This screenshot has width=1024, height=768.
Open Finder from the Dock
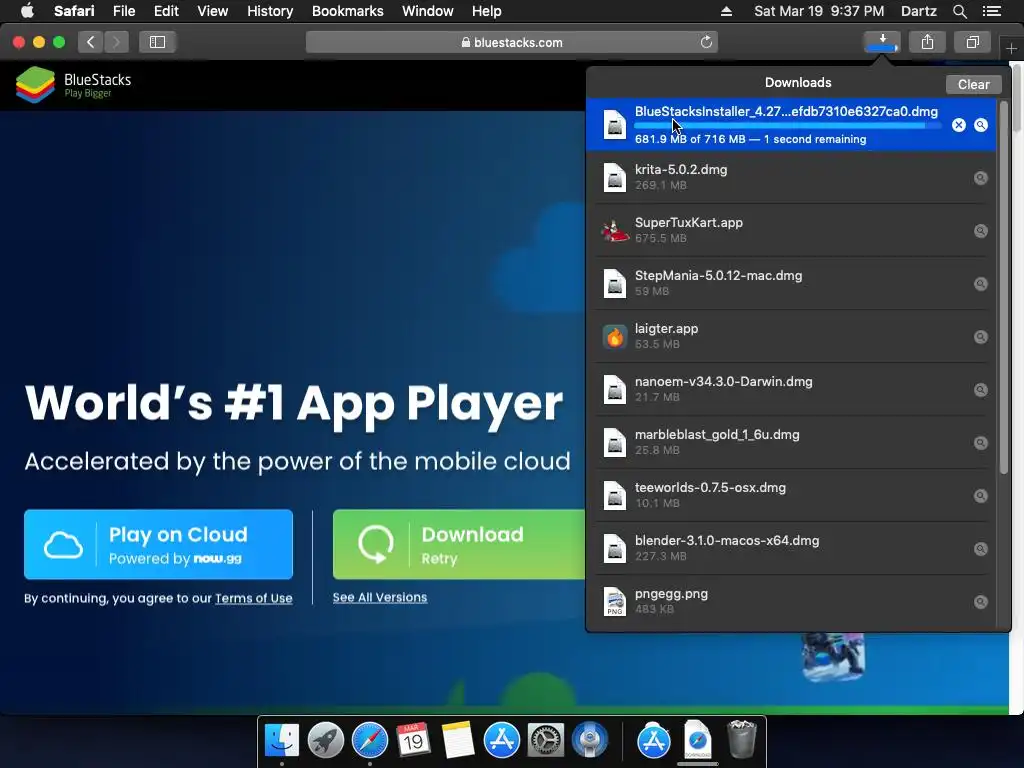281,741
